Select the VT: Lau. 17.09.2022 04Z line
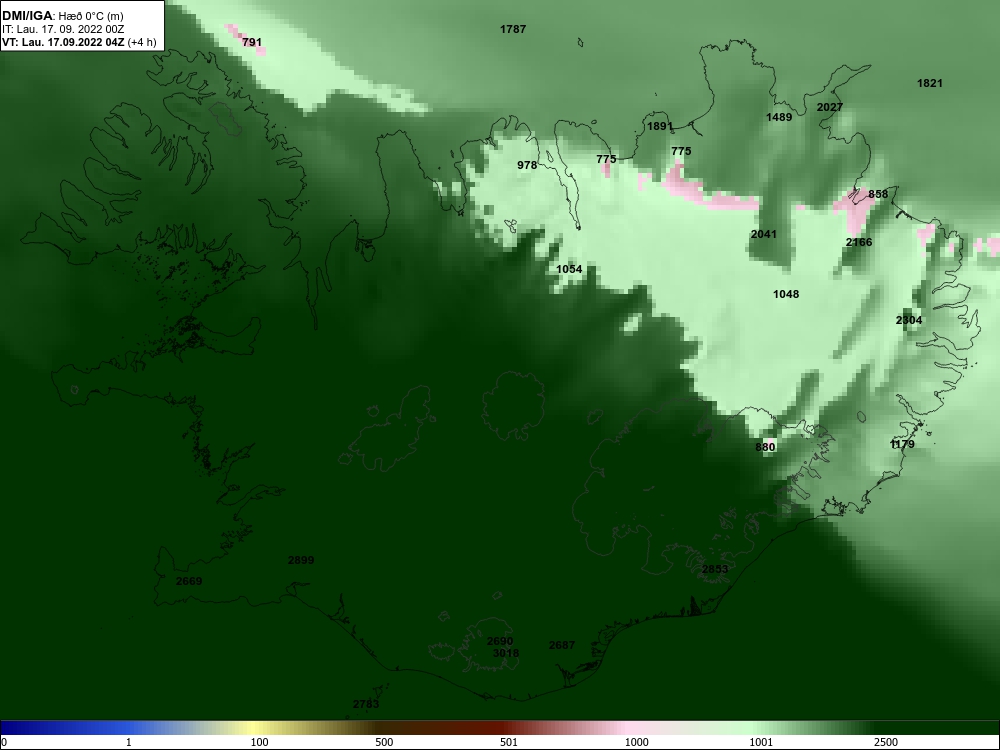The image size is (1000, 750). click(78, 42)
